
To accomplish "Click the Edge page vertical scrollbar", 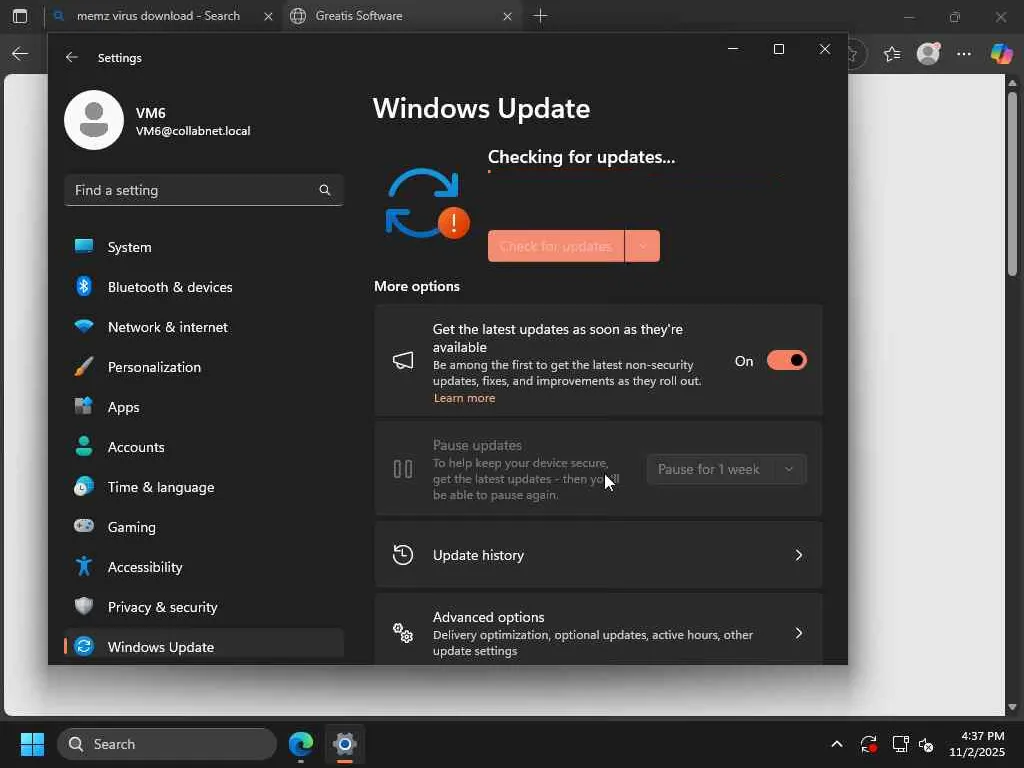I will 1012,183.
